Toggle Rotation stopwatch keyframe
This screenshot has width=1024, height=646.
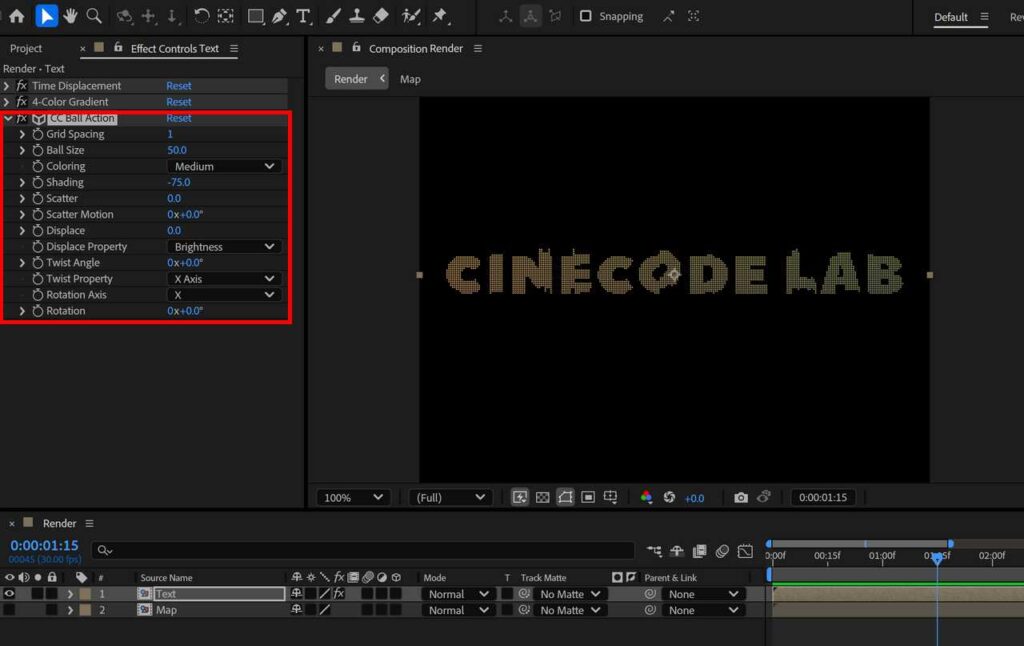(x=38, y=311)
